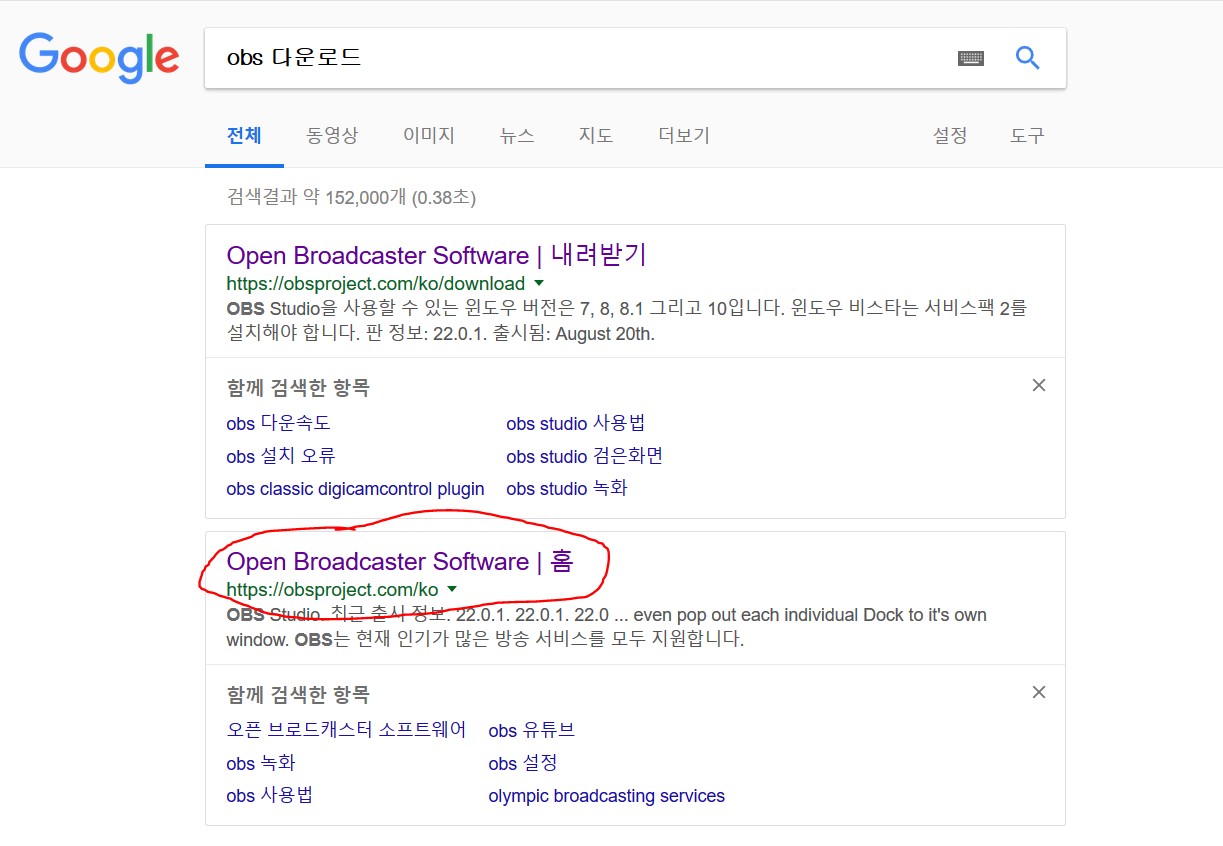Switch to the 동영상 tab
1223x846 pixels.
tap(331, 136)
